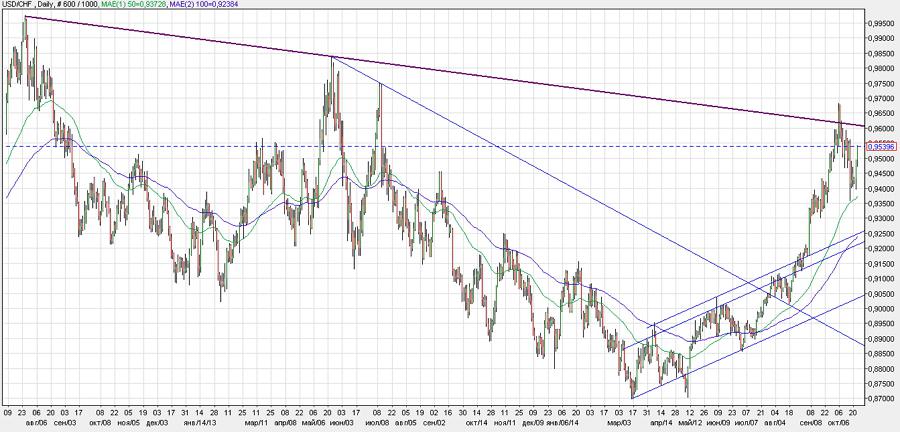Click the 0,90000 level on price scale
Image resolution: width=900 pixels, height=432 pixels.
point(880,309)
